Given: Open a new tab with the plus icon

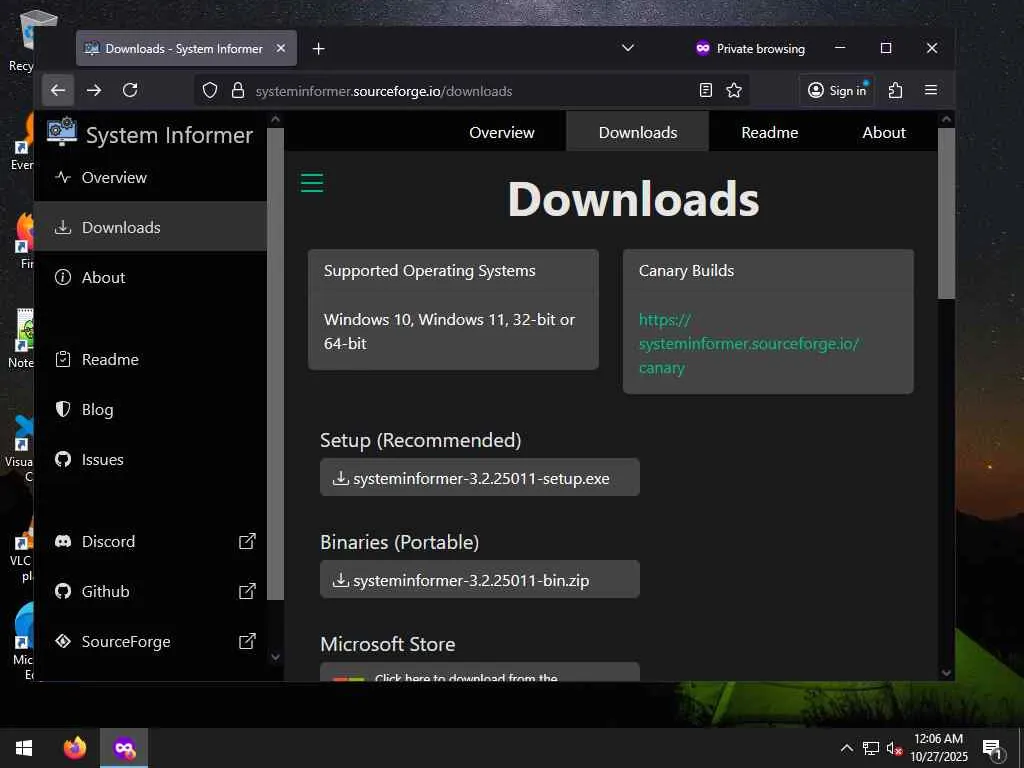Looking at the screenshot, I should pyautogui.click(x=319, y=49).
